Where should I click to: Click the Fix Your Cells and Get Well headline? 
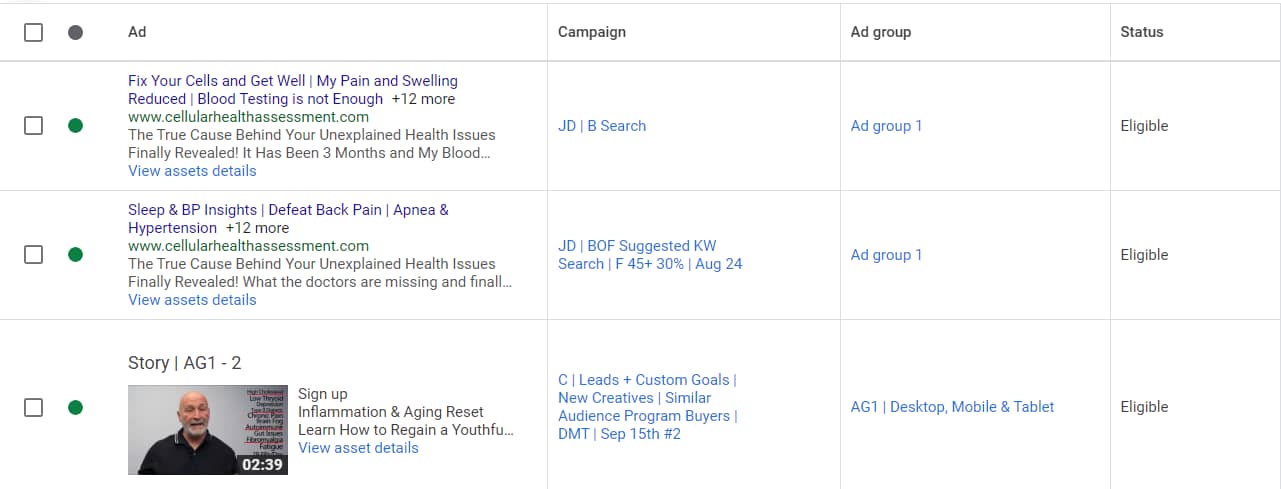[x=217, y=81]
